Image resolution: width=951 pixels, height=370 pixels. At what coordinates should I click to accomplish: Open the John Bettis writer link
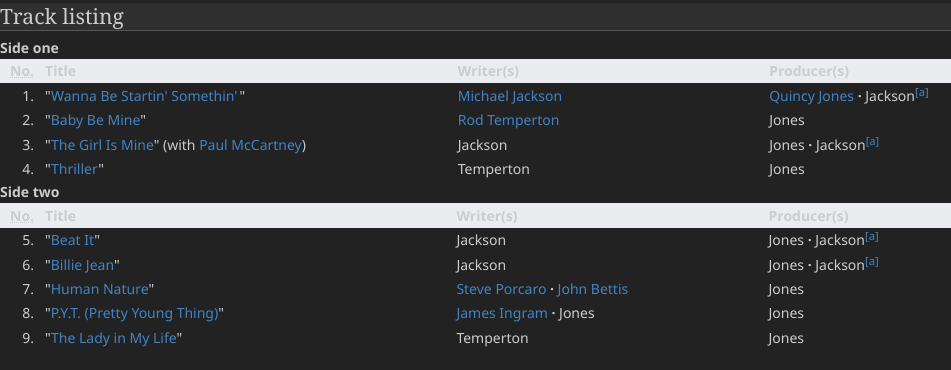point(593,289)
